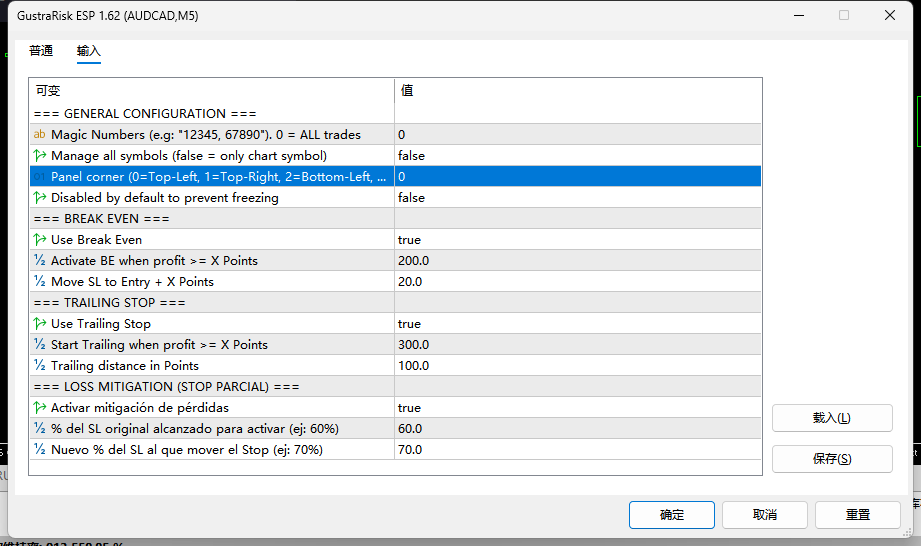Screen dimensions: 921x546
Task: Select Move SL to Entry + X Points label
Action: coord(132,282)
